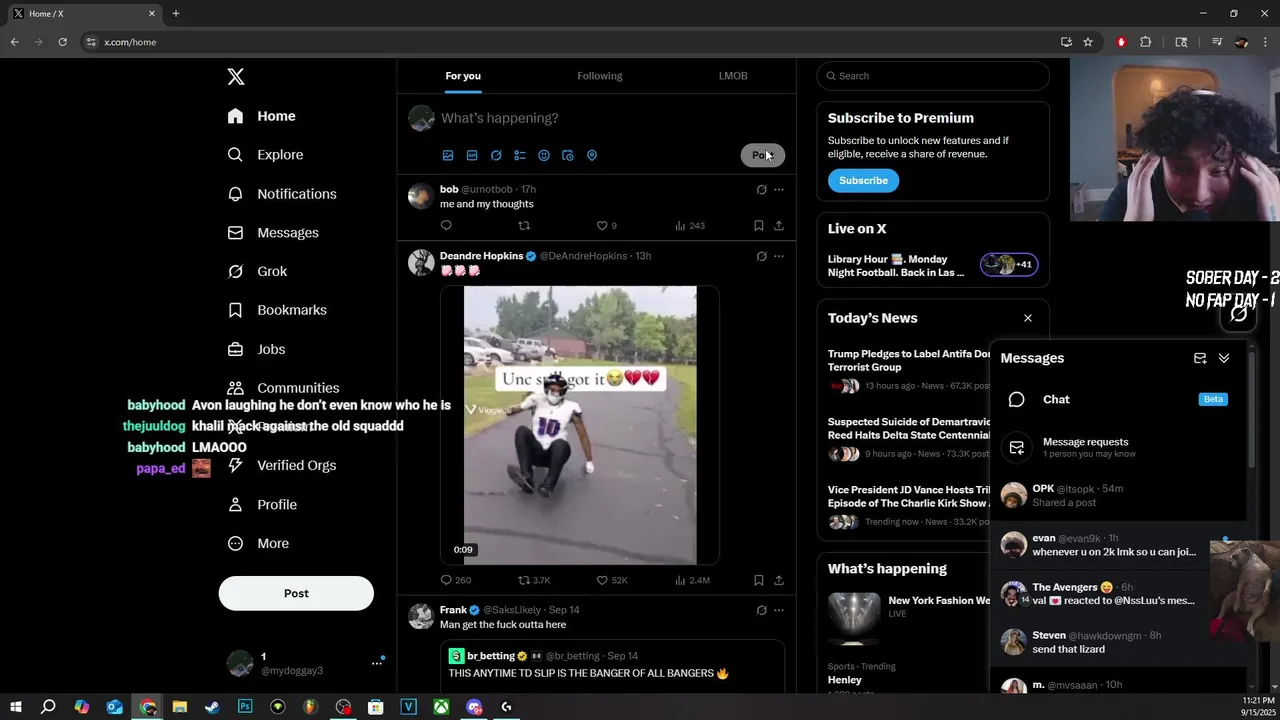Open more options on Deandre Hopkins post
The width and height of the screenshot is (1280, 720).
click(x=779, y=256)
